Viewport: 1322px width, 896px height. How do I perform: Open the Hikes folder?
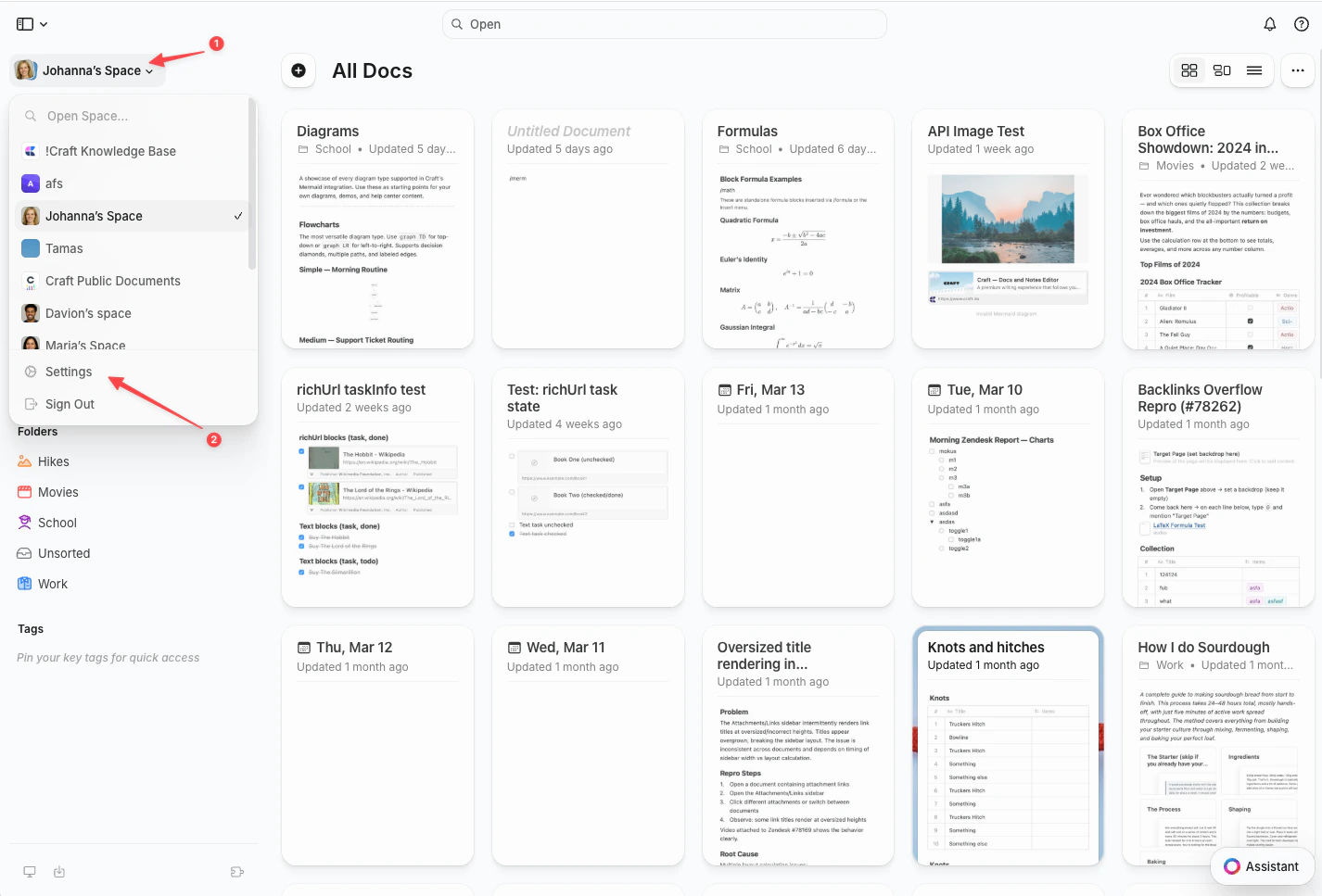click(x=132, y=461)
